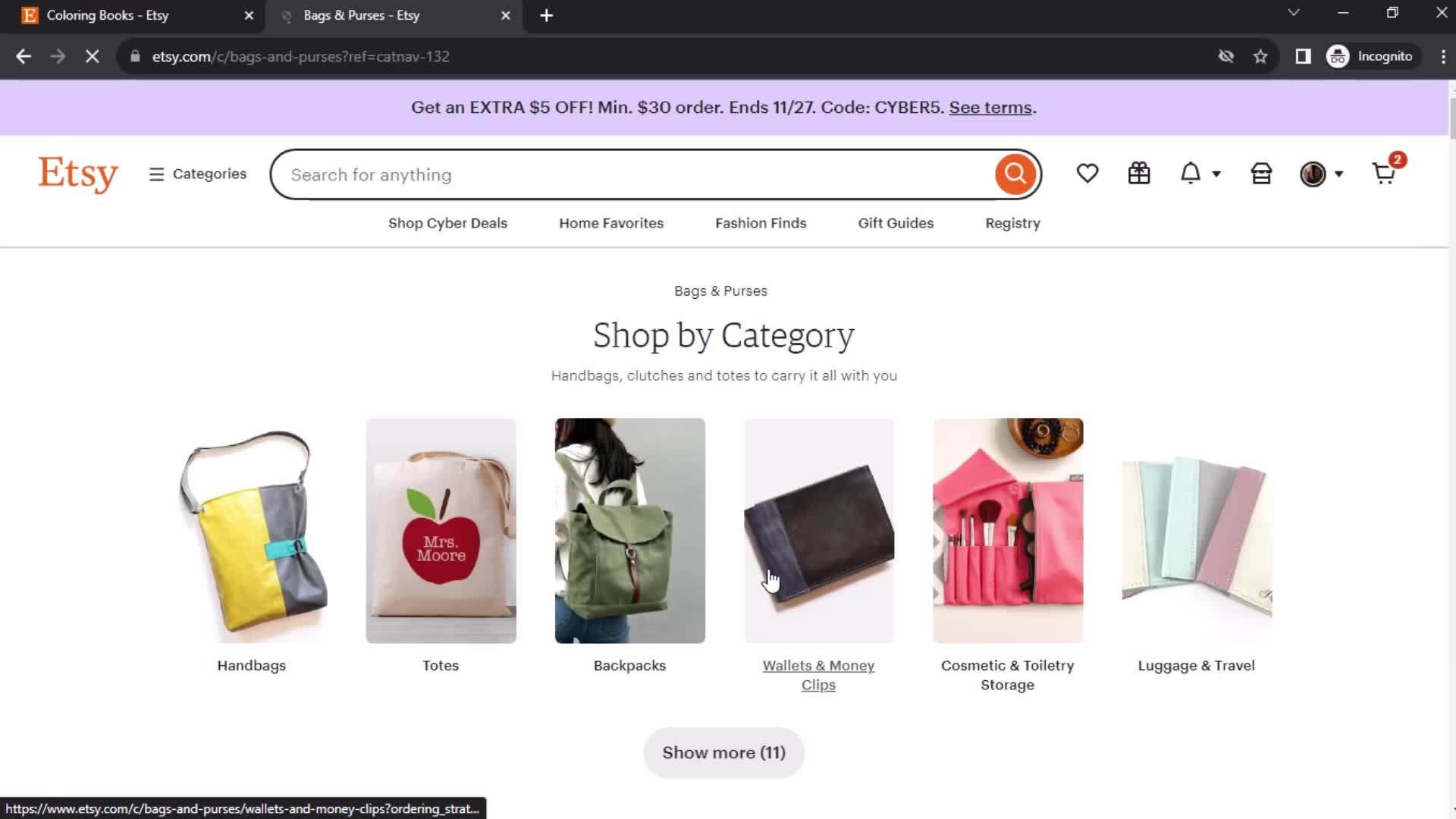Open the notifications bell icon
This screenshot has width=1456, height=819.
click(x=1193, y=173)
